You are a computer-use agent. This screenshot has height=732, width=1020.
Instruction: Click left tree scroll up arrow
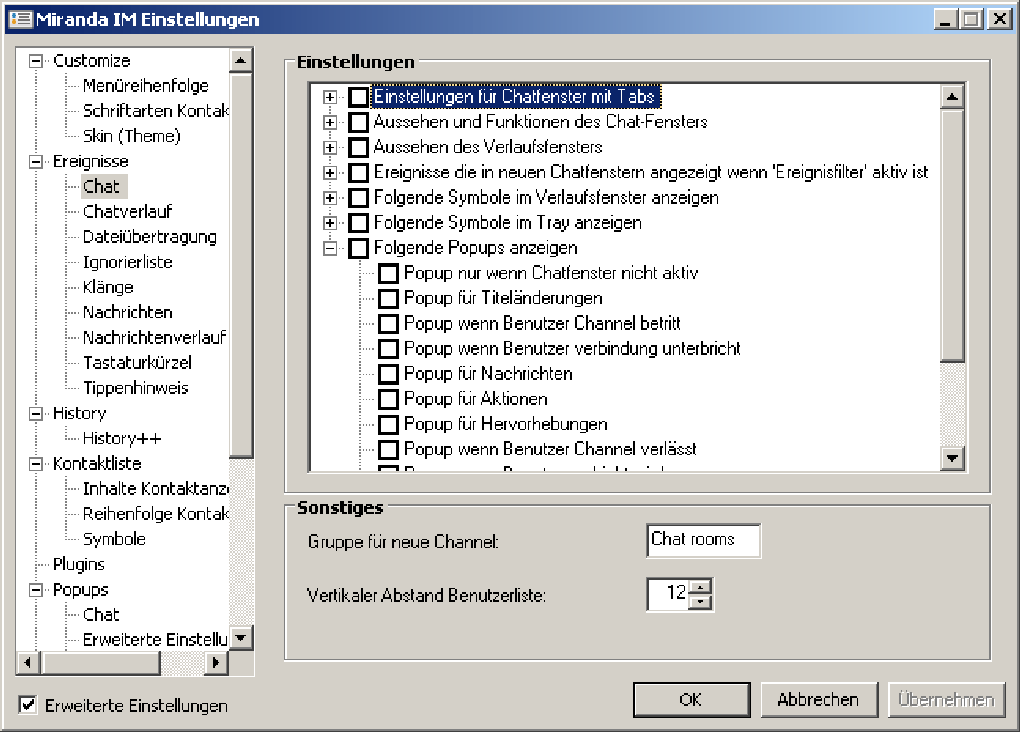[241, 61]
